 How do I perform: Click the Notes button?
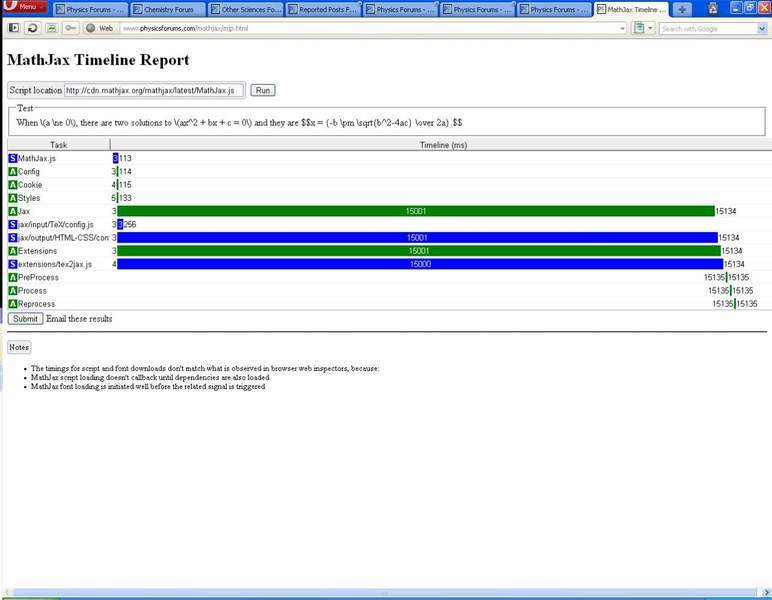19,347
